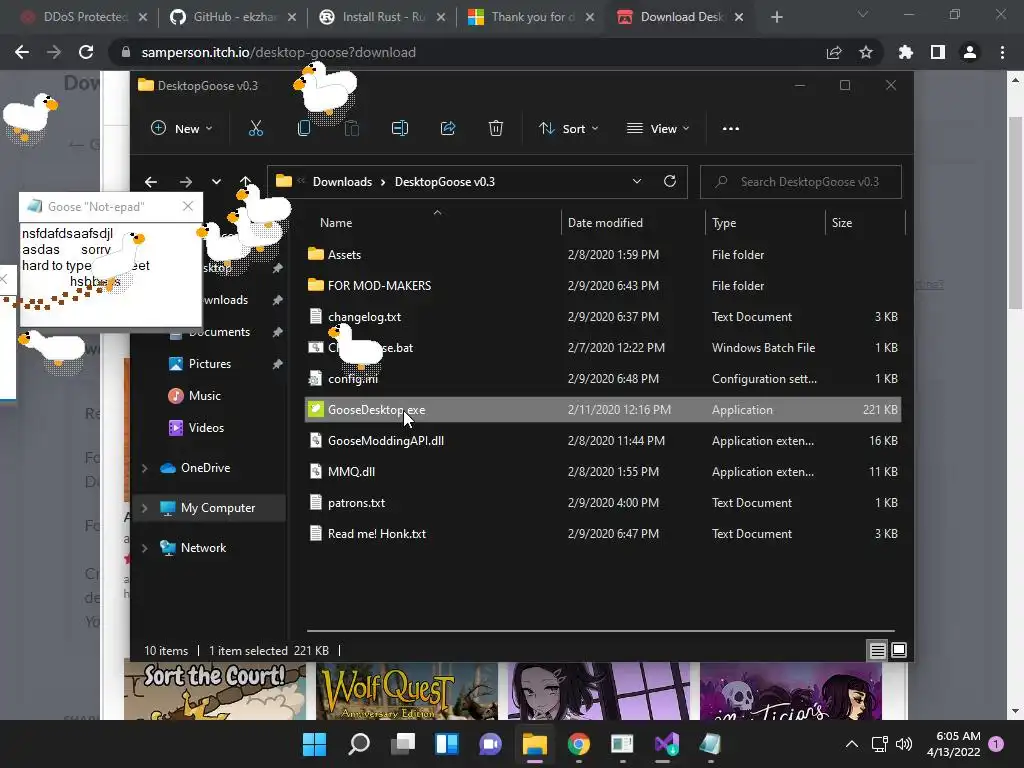The width and height of the screenshot is (1024, 768).
Task: Open a new Chrome tab
Action: [776, 17]
